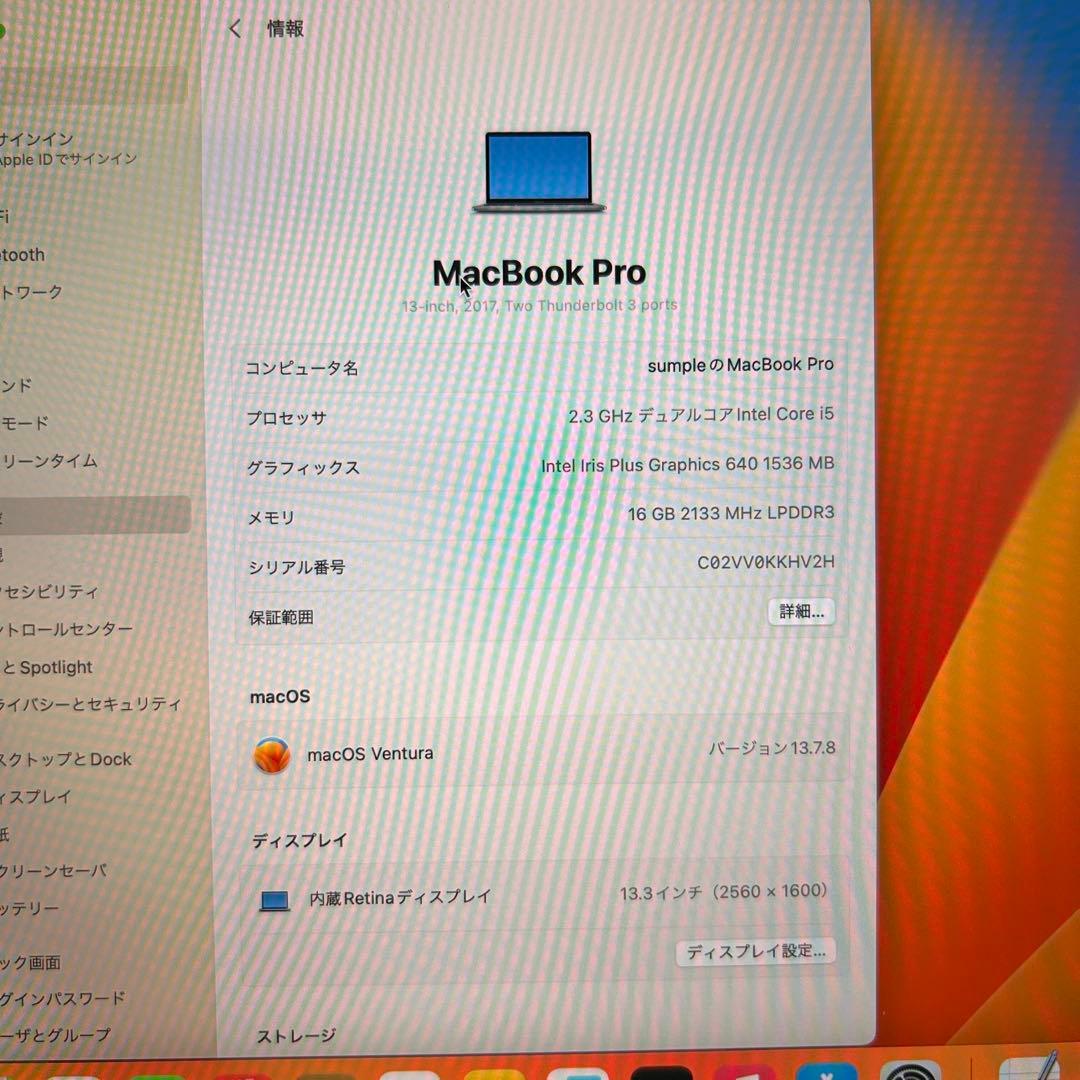Screen dimensions: 1080x1080
Task: Click the back chevron beside 情報
Action: 235,28
